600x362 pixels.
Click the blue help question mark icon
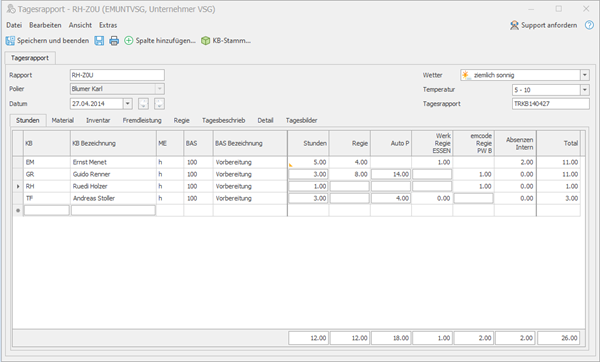(589, 25)
